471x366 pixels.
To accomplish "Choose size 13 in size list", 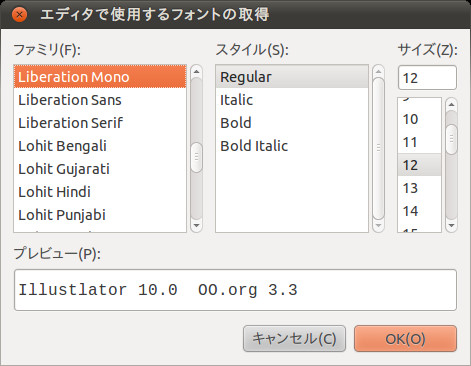I will pos(420,188).
